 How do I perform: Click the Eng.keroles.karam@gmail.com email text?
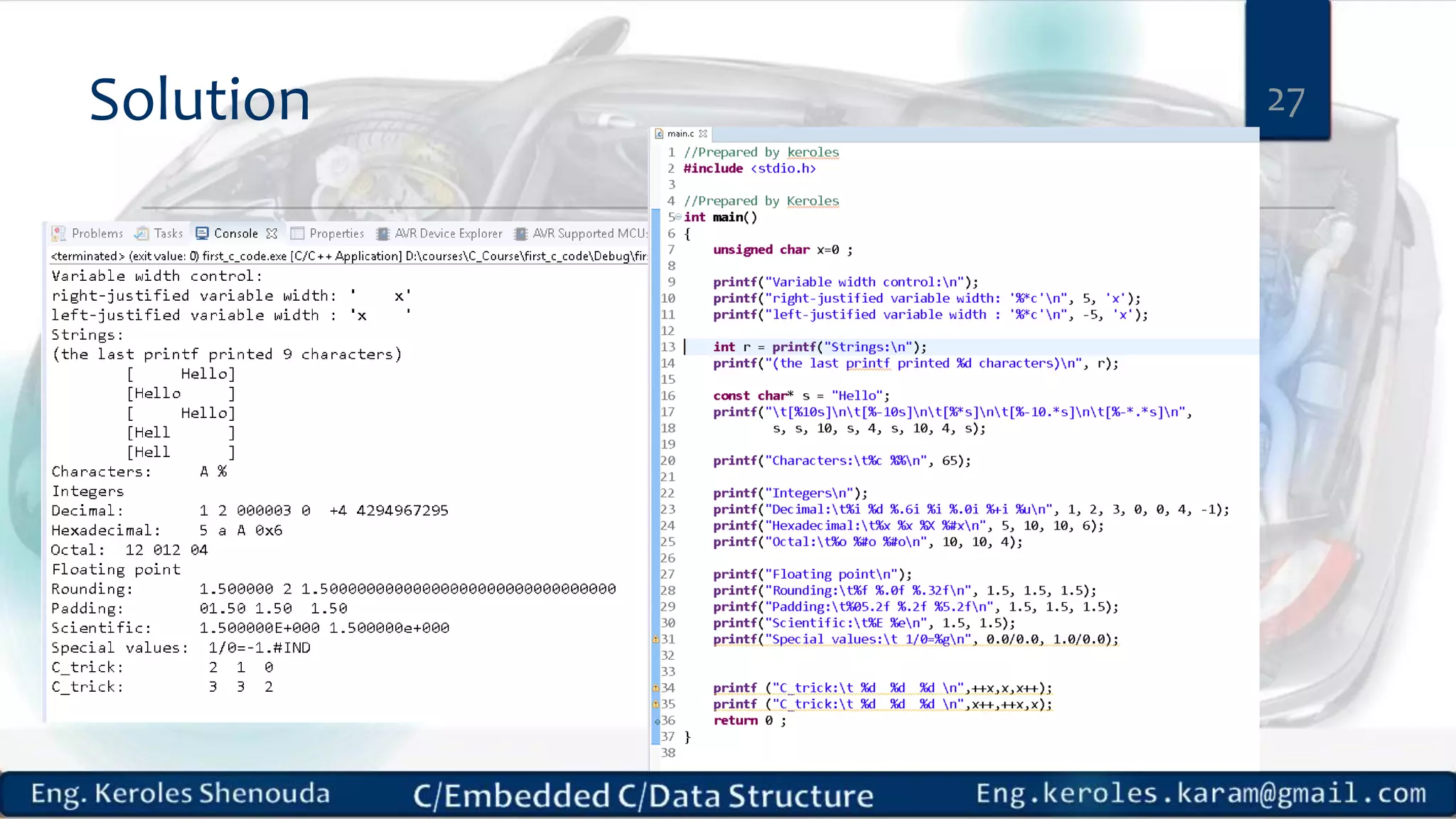pyautogui.click(x=1201, y=793)
